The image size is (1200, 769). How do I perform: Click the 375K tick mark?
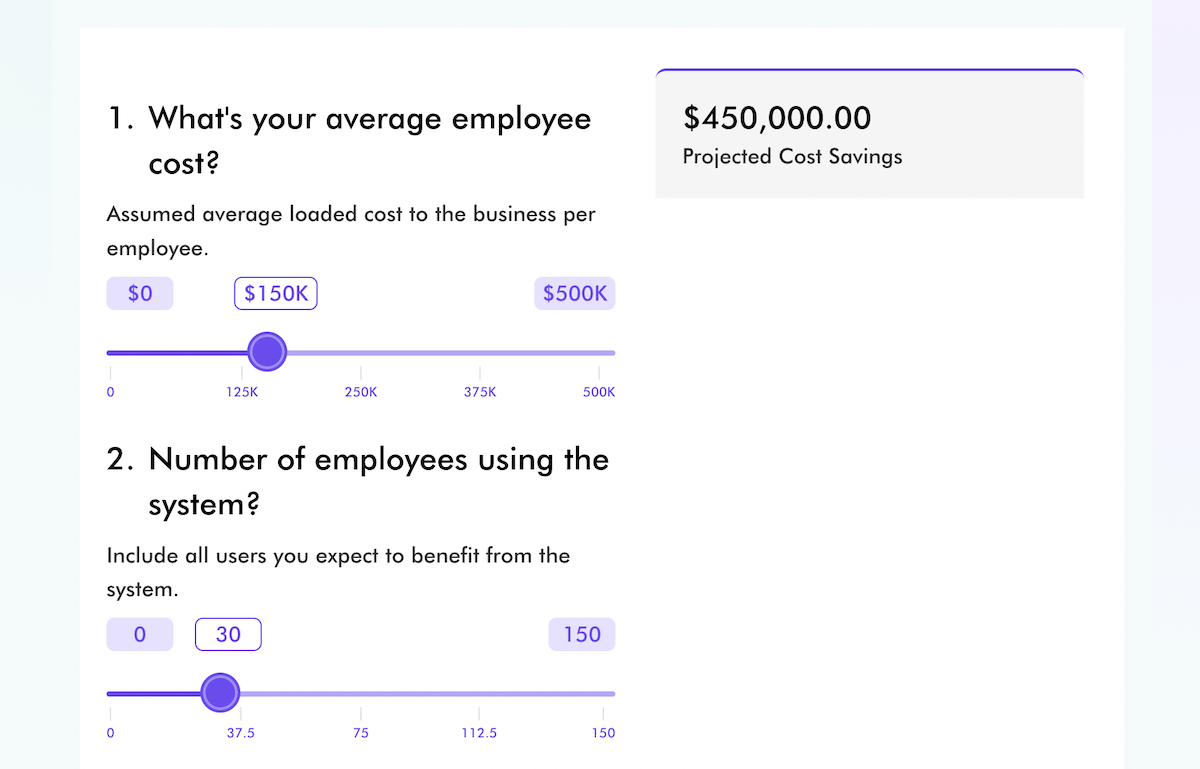tap(479, 392)
